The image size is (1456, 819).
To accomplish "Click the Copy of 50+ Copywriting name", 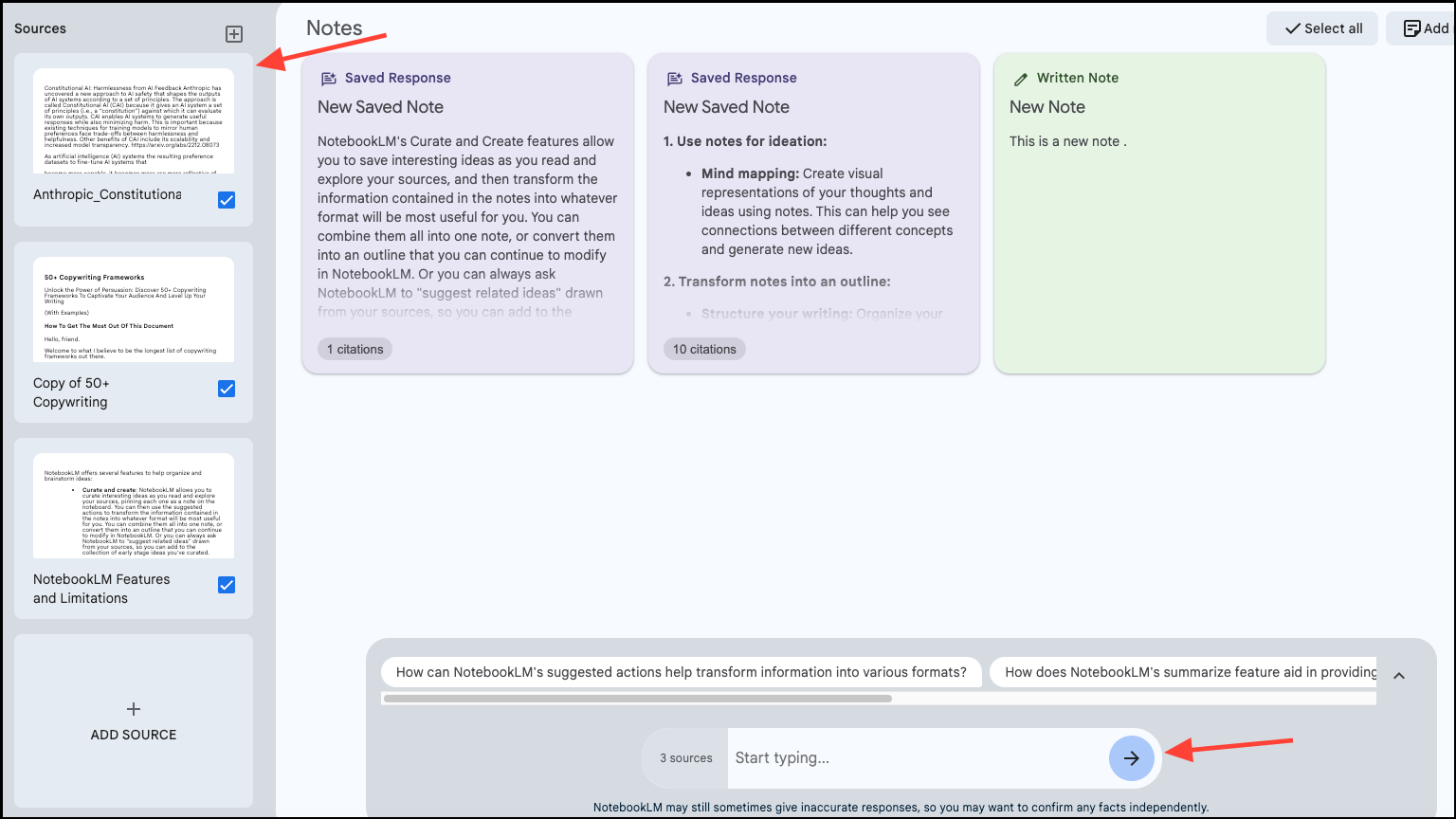I will point(71,392).
